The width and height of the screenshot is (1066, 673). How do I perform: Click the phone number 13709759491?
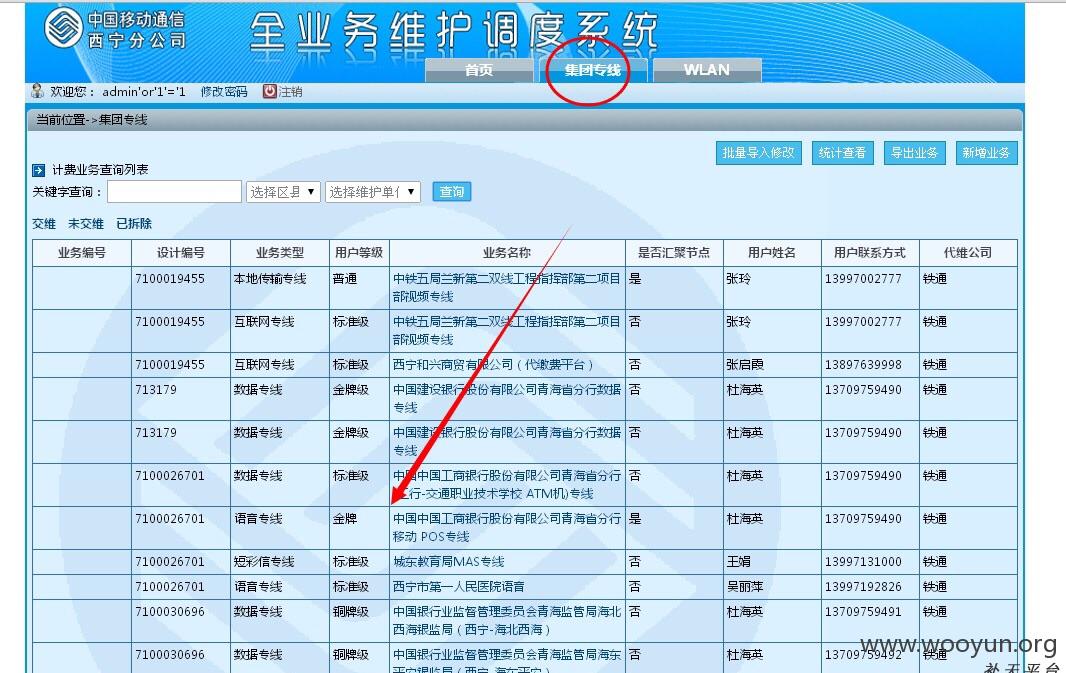point(863,612)
